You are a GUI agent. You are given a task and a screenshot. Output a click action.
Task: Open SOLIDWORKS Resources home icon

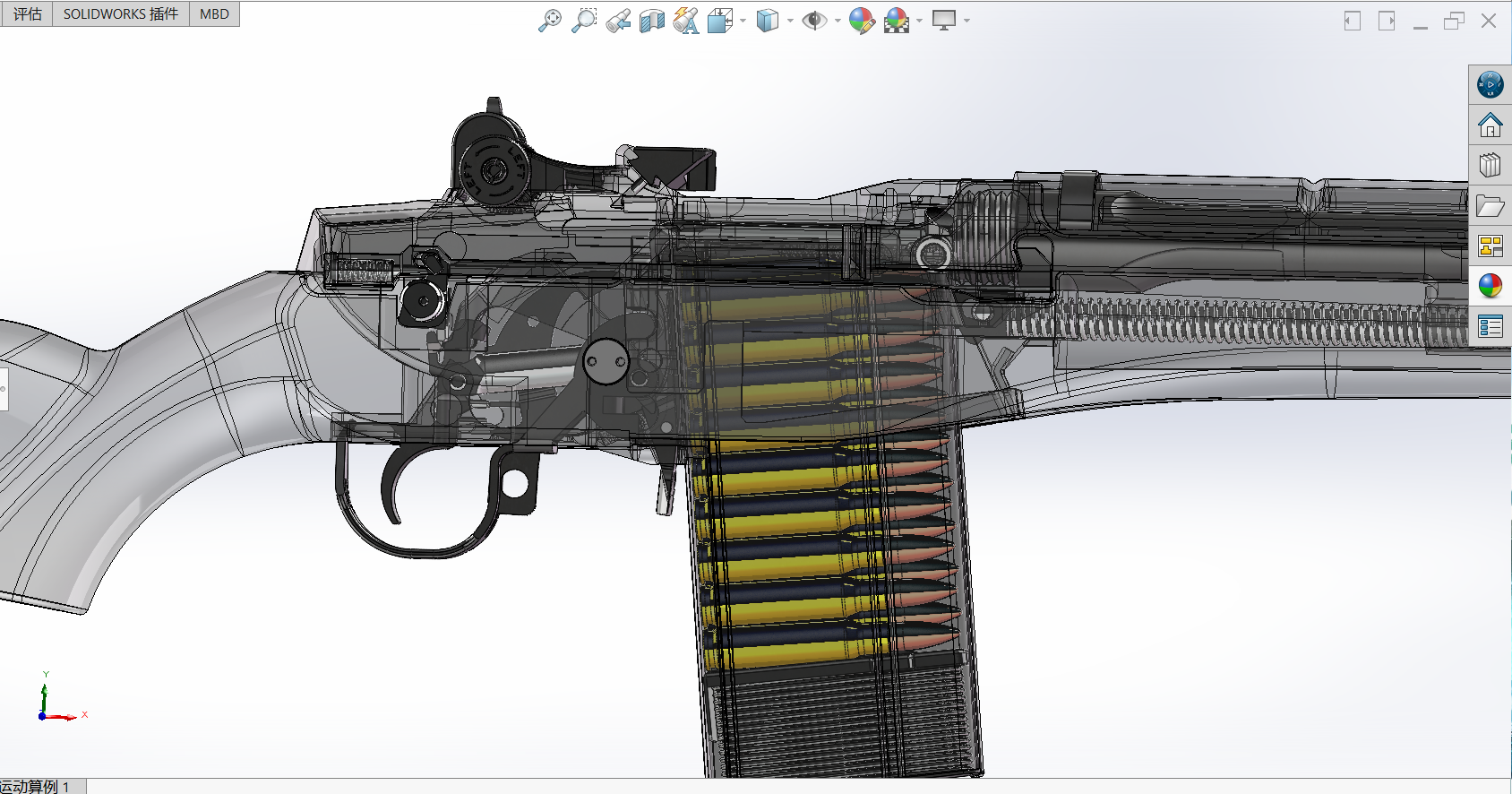pyautogui.click(x=1491, y=125)
